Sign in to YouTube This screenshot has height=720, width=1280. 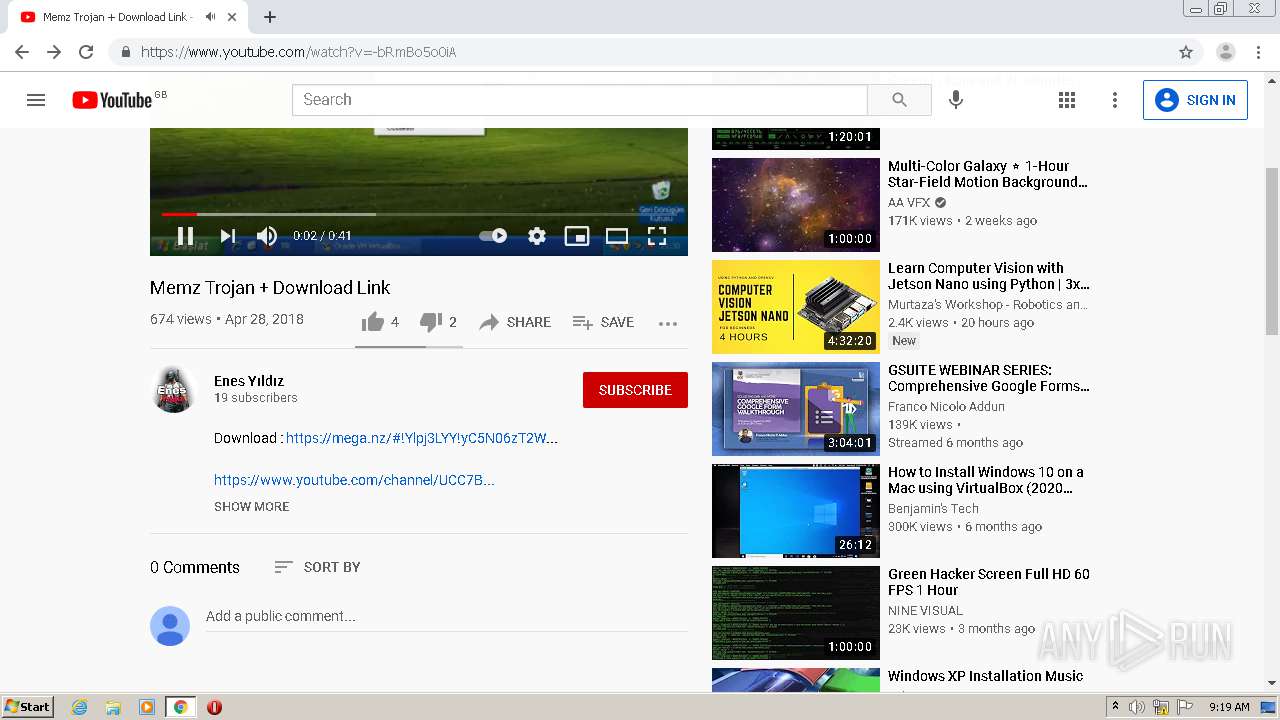[x=1195, y=100]
